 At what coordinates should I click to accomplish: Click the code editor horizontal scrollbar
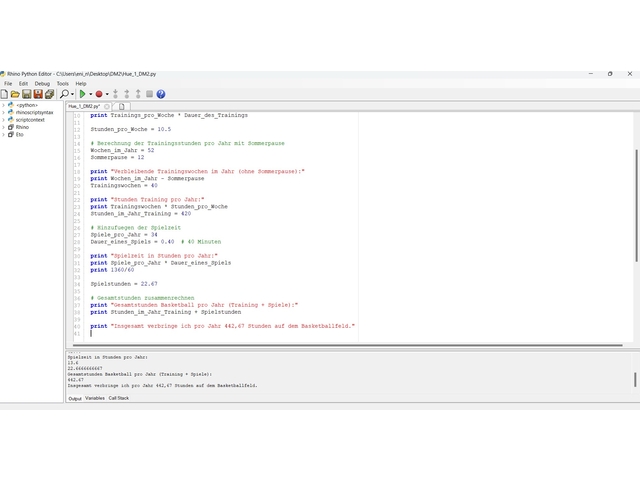point(347,345)
